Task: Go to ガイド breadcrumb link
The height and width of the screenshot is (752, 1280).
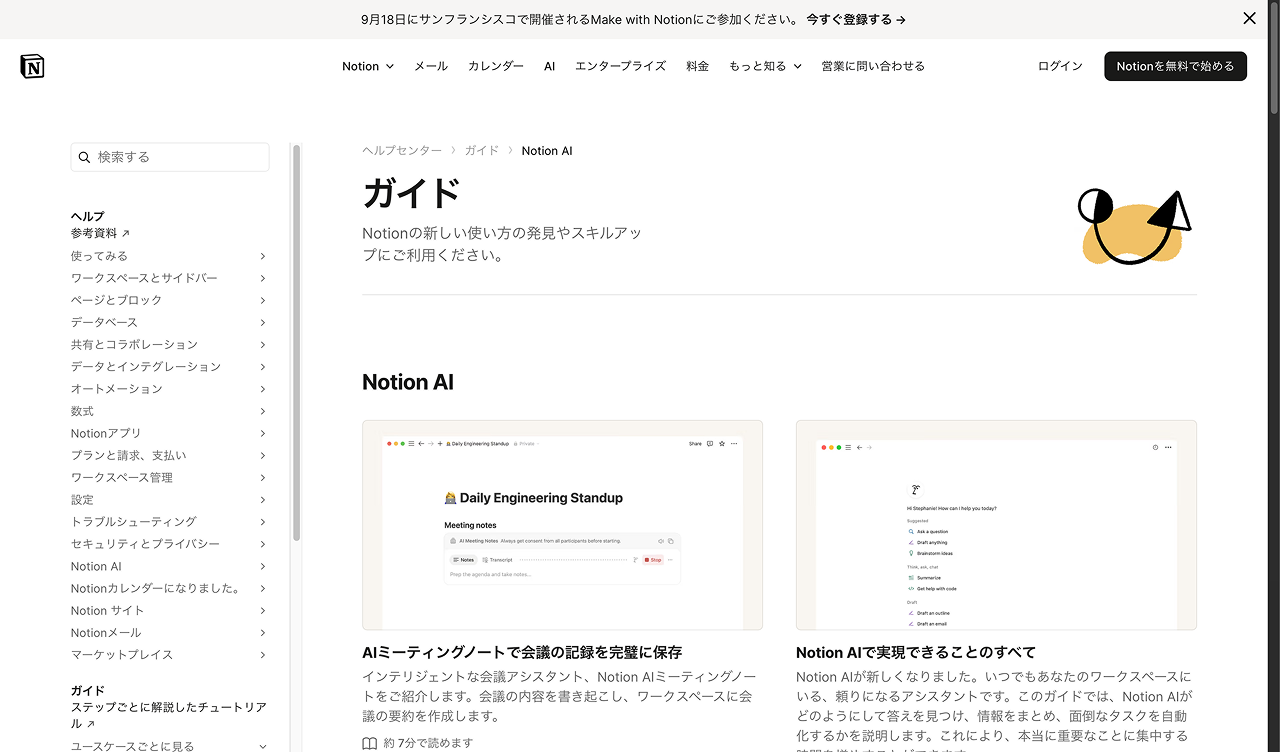Action: (x=481, y=150)
